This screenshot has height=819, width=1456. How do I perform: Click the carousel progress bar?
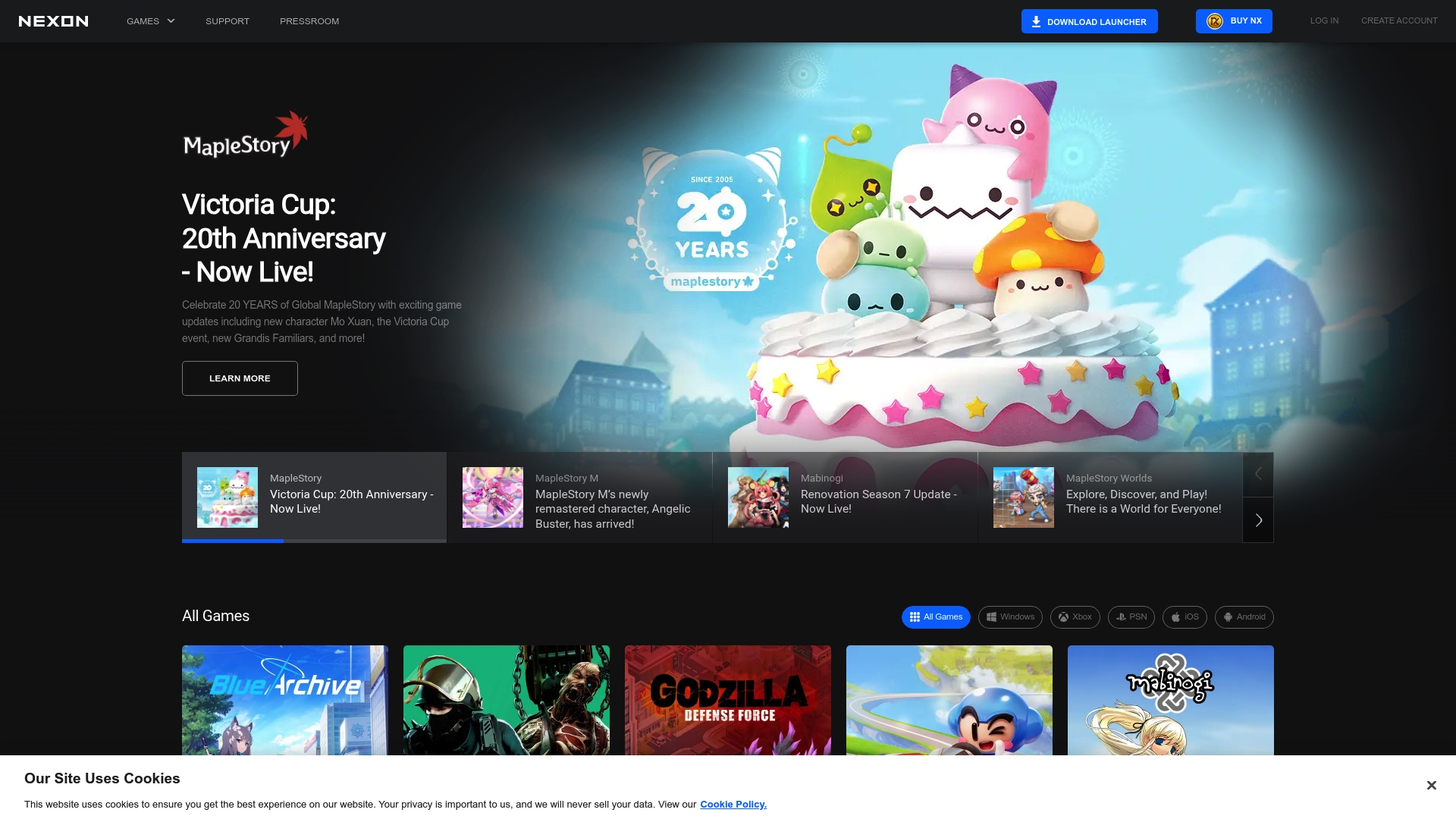[314, 541]
